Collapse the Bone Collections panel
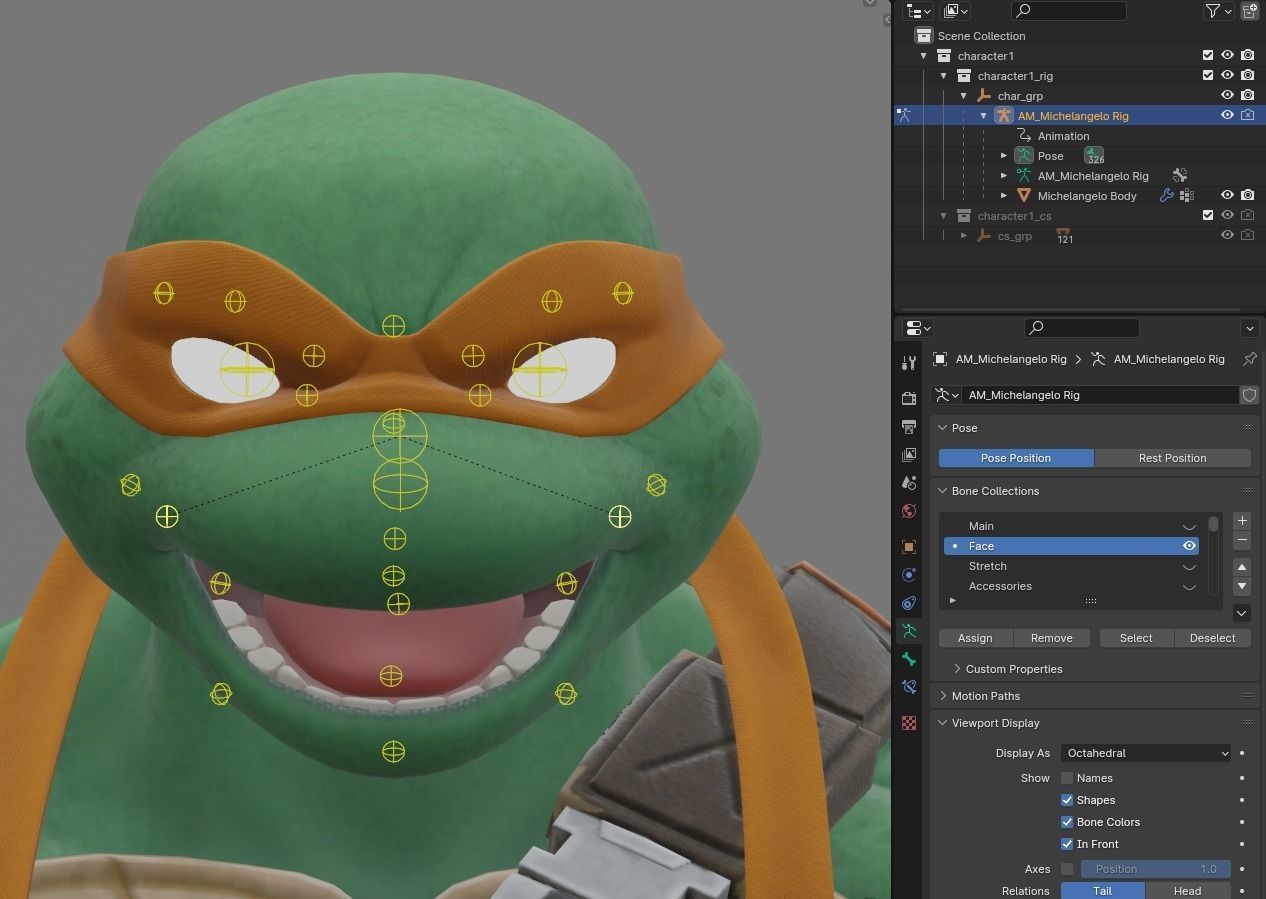 (943, 491)
